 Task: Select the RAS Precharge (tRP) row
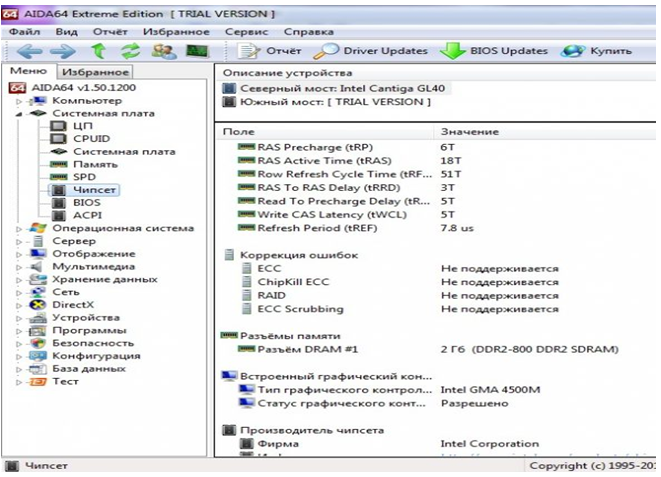tap(435, 147)
